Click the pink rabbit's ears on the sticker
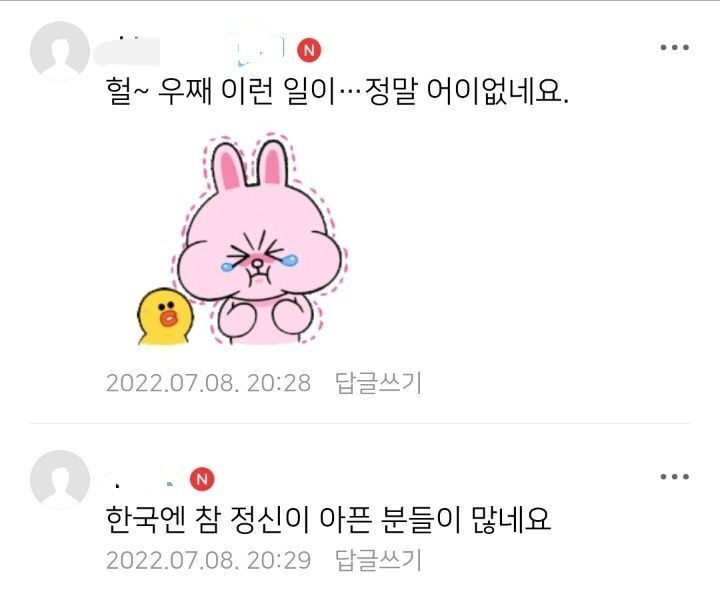This screenshot has height=600, width=720. tap(250, 163)
